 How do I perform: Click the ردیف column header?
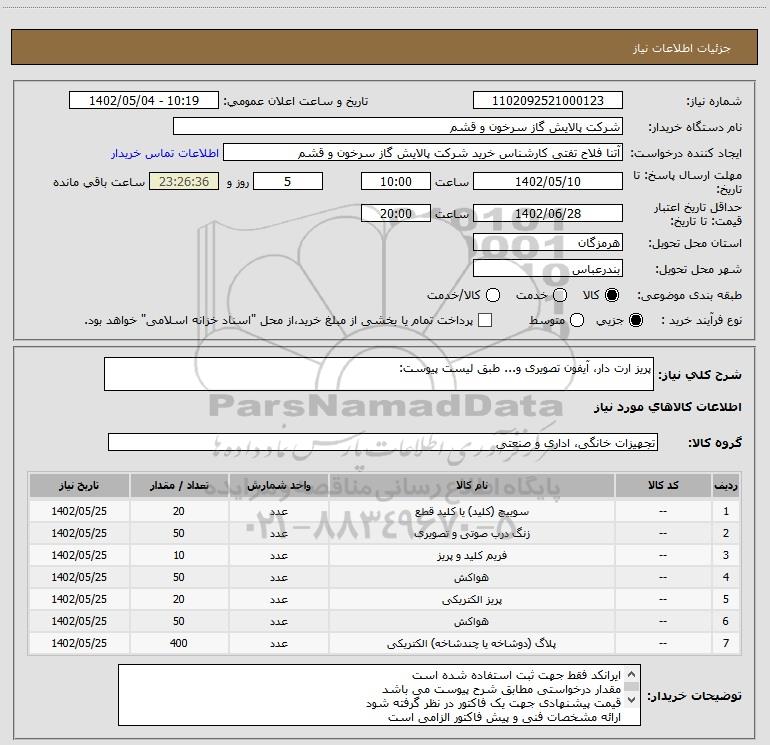[726, 485]
